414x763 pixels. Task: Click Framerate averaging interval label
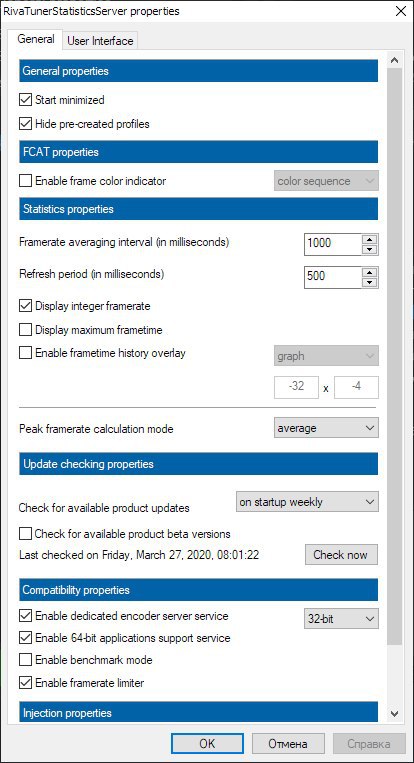point(124,242)
